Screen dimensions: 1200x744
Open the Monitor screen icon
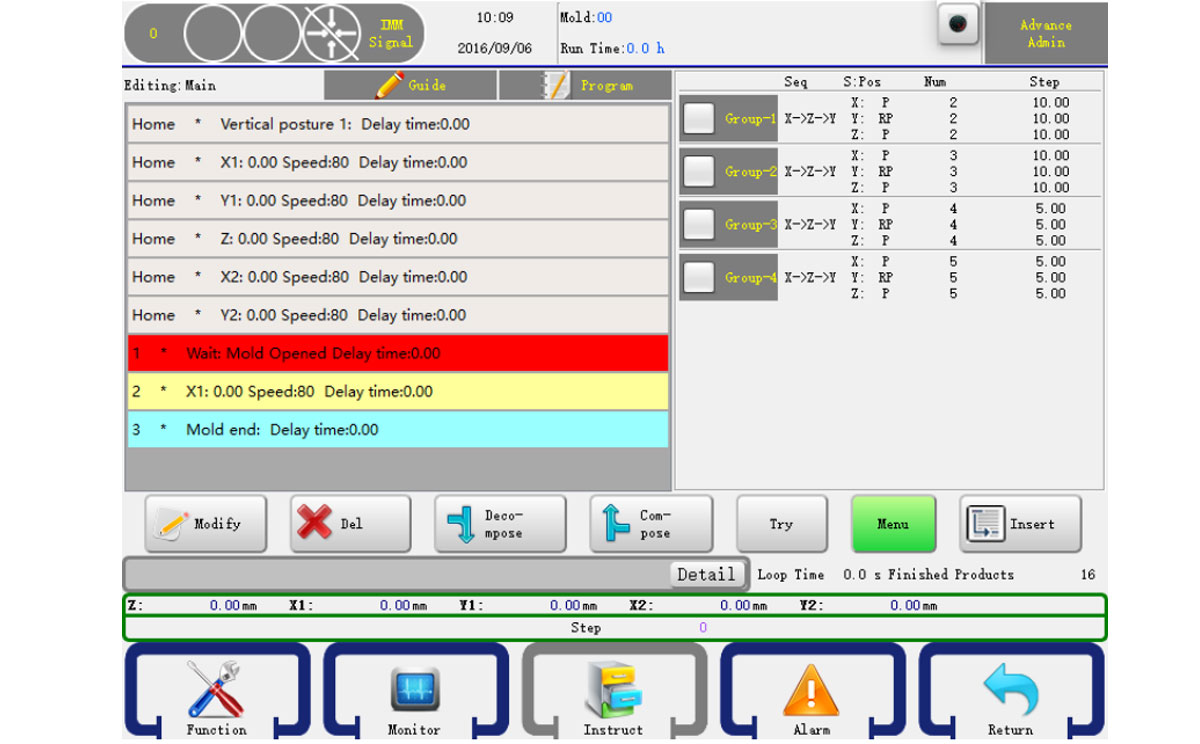(414, 690)
